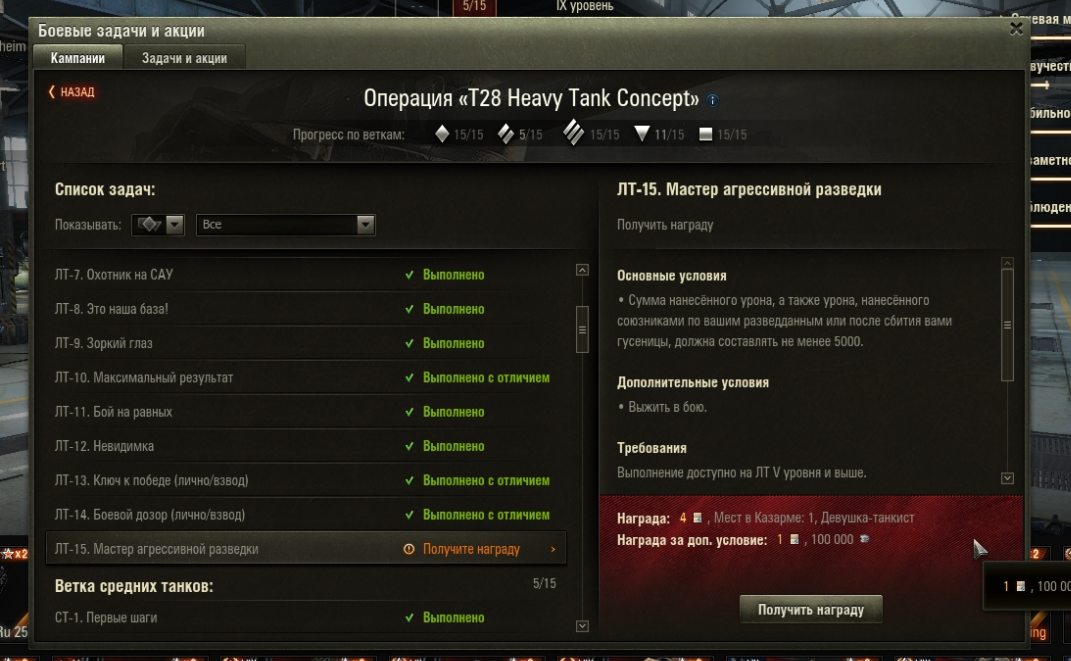1071x661 pixels.
Task: Click the warning icon on ЛТ-15 row
Action: pos(408,549)
